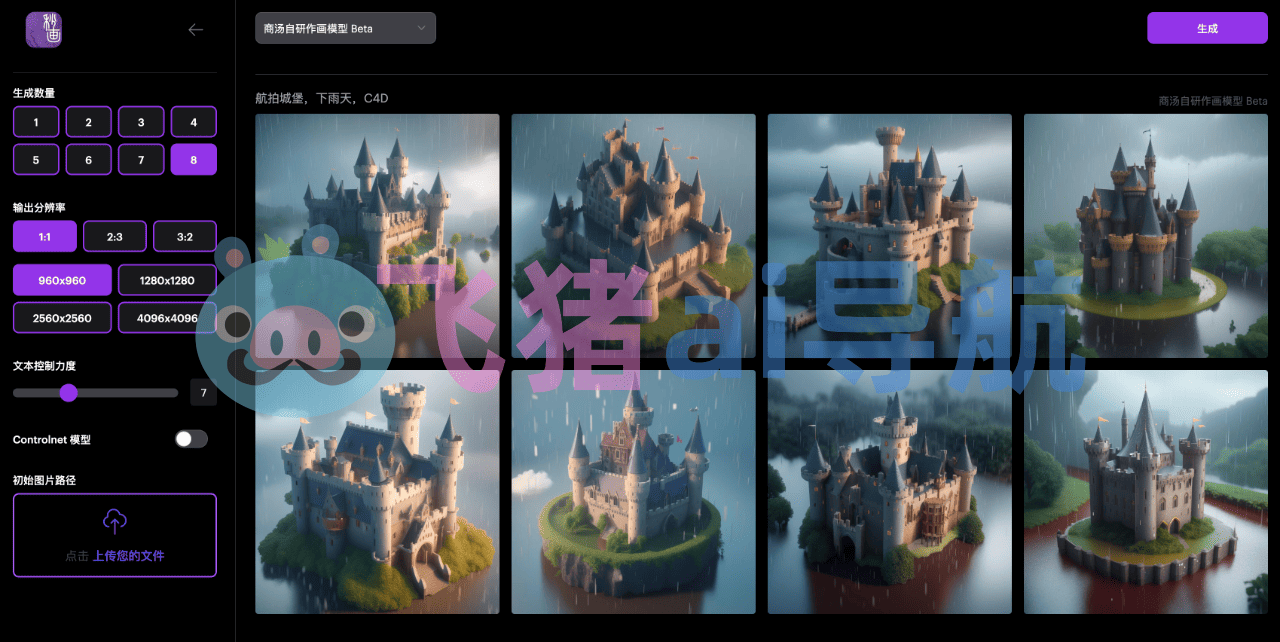Click the 输出分辨率 section label

39,207
